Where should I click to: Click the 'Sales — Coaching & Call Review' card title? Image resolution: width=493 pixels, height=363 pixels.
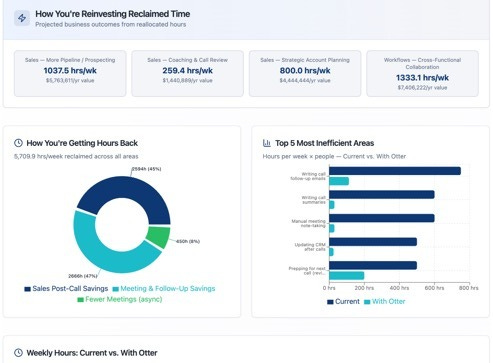coord(187,60)
